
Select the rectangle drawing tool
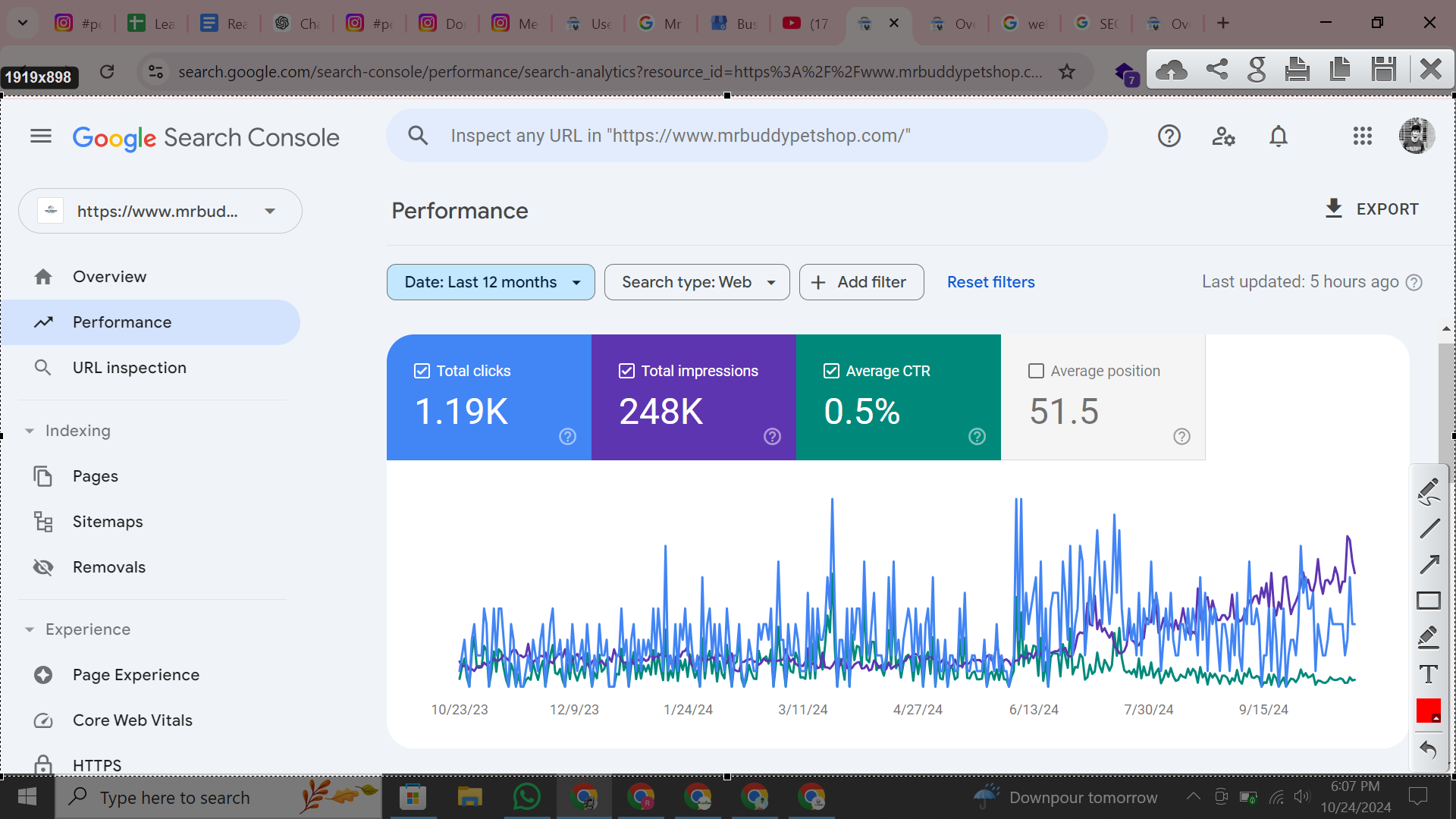pos(1429,601)
